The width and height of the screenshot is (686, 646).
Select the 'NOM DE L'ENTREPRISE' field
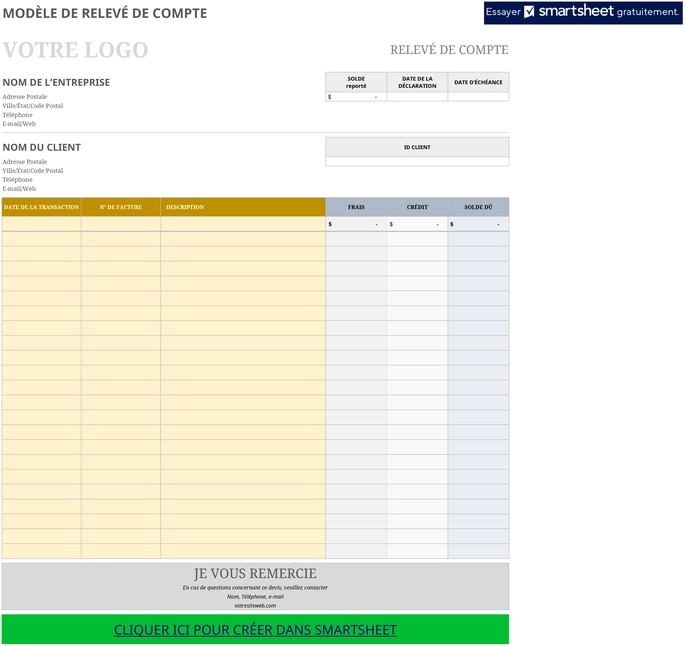pos(56,82)
